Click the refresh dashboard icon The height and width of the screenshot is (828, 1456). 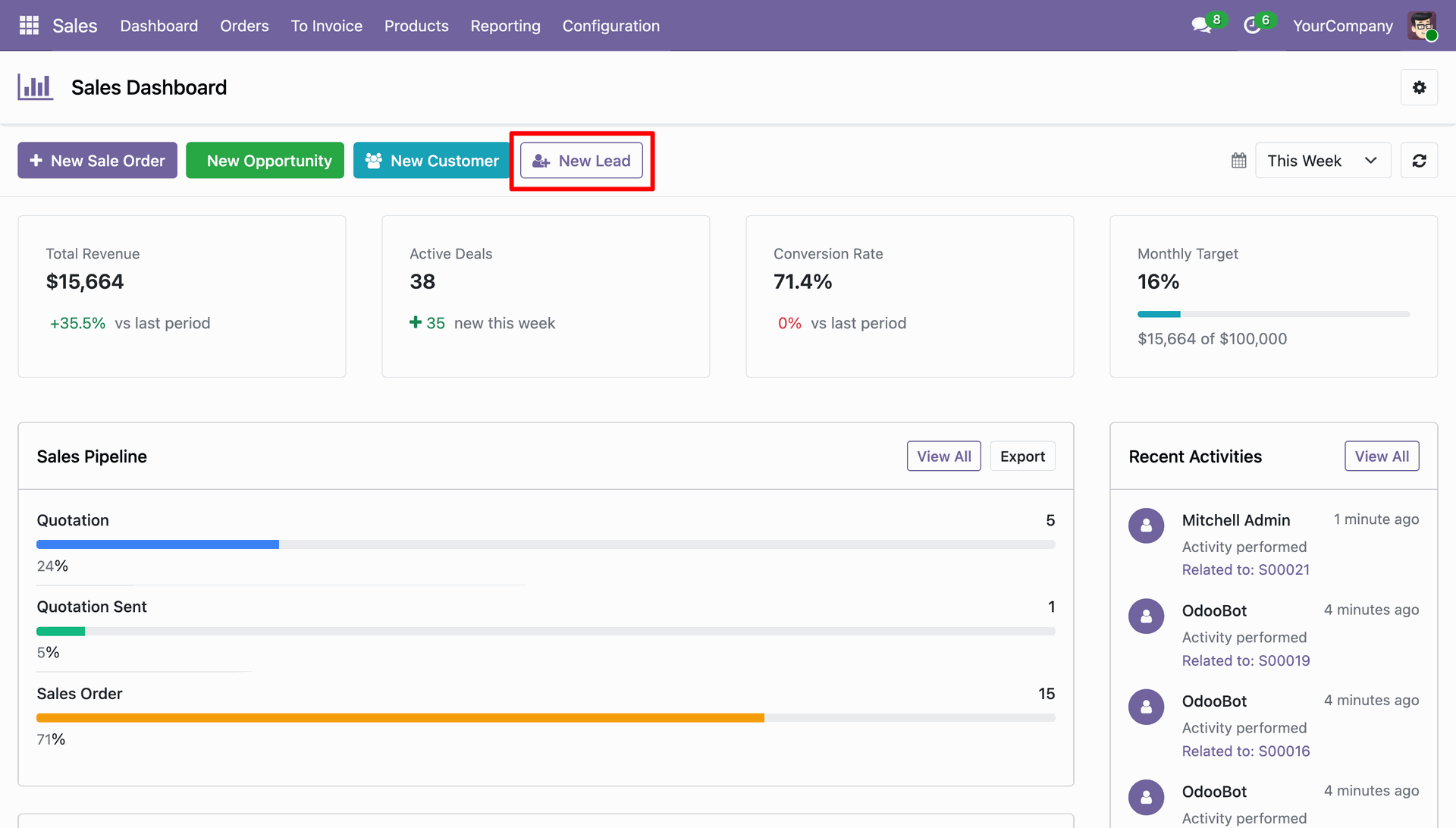point(1419,160)
